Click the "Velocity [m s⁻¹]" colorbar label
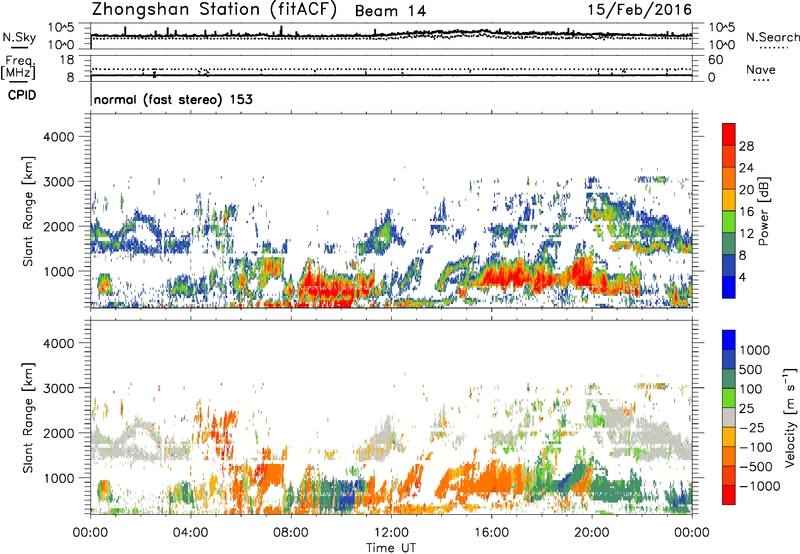 click(790, 417)
